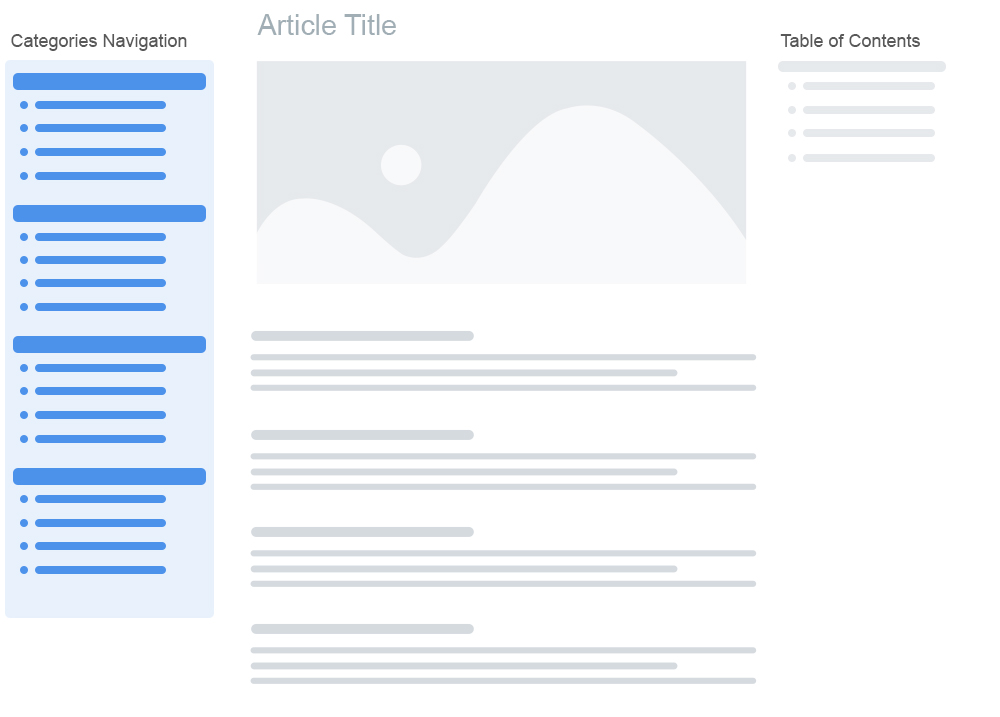Screen dimensions: 1000x717
Task: Expand the third category header in the sidebar
Action: (109, 345)
